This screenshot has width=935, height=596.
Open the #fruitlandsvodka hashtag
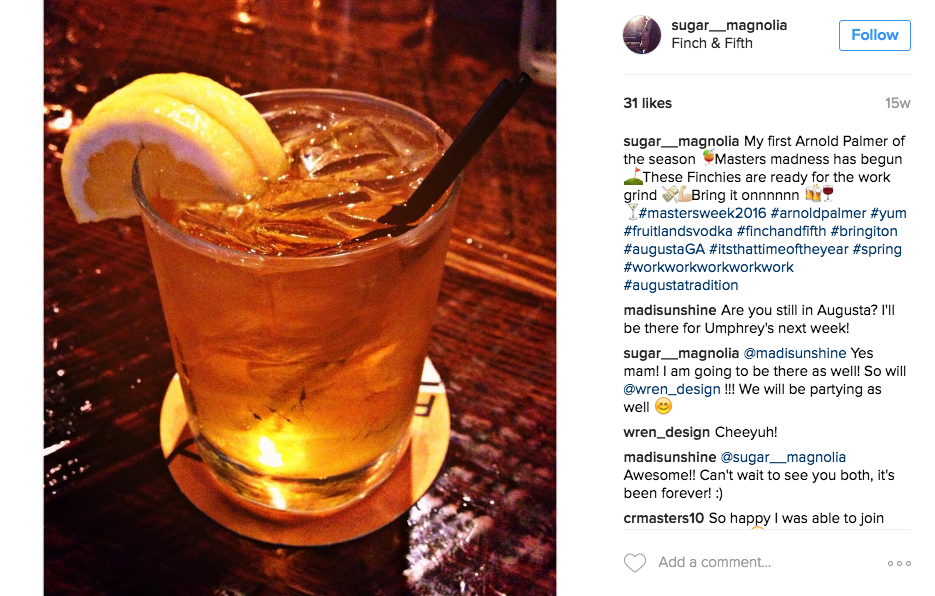click(x=677, y=231)
